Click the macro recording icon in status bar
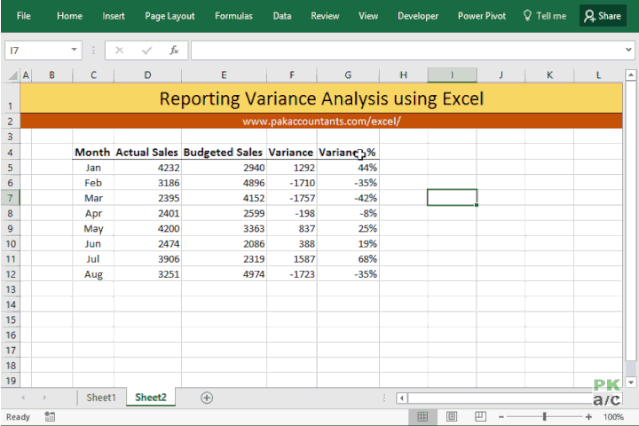The image size is (639, 426). [x=50, y=417]
